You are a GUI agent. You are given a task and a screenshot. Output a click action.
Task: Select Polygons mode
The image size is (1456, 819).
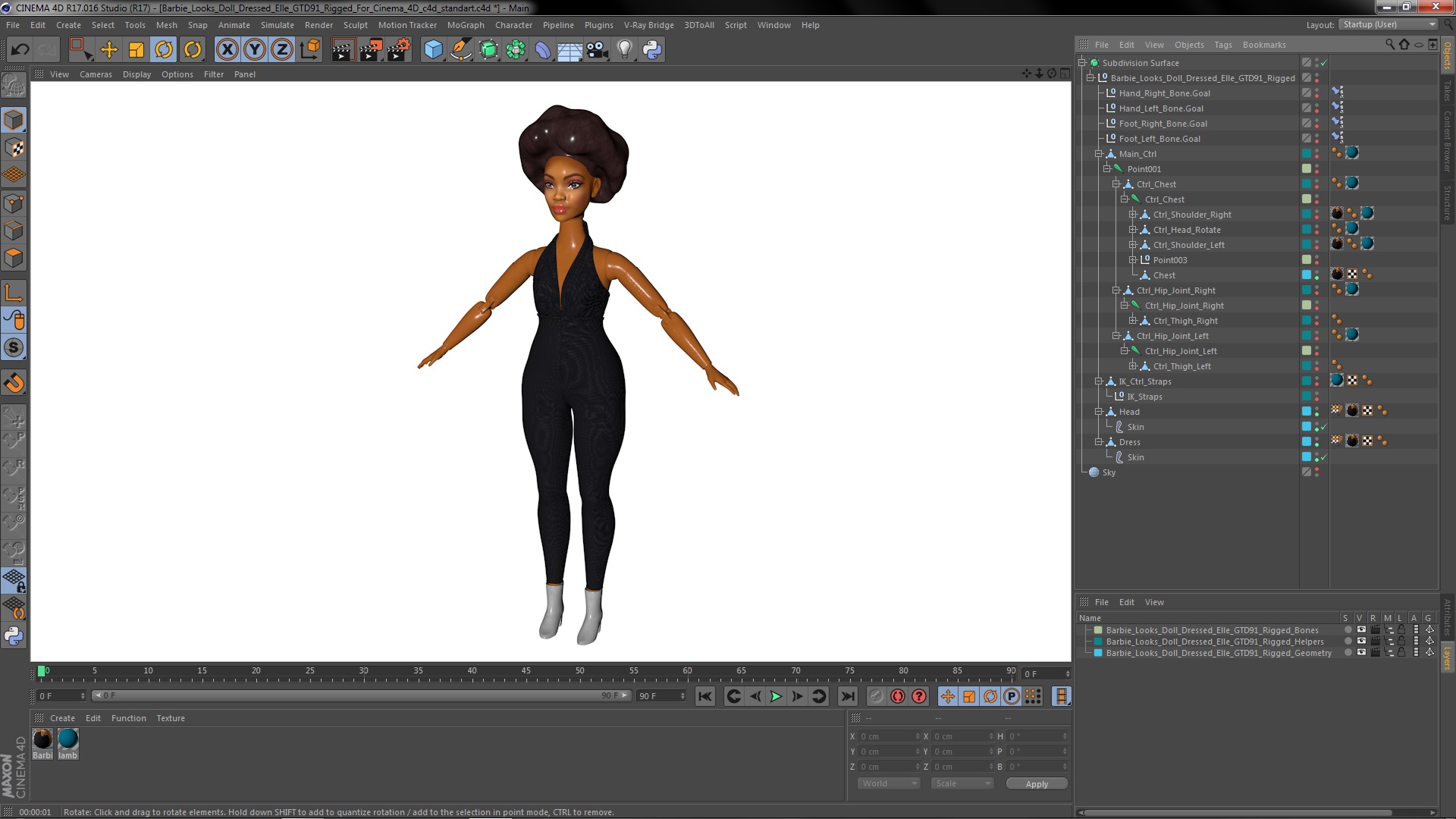click(14, 258)
